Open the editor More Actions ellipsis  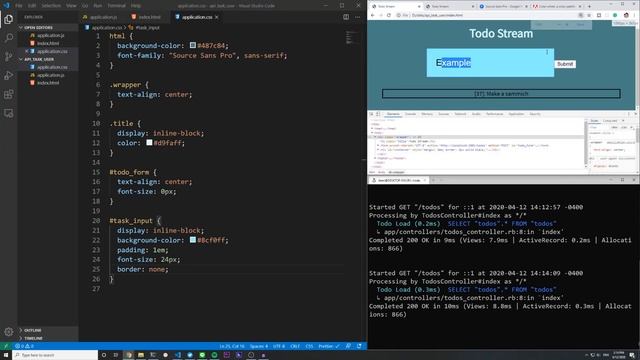[358, 17]
